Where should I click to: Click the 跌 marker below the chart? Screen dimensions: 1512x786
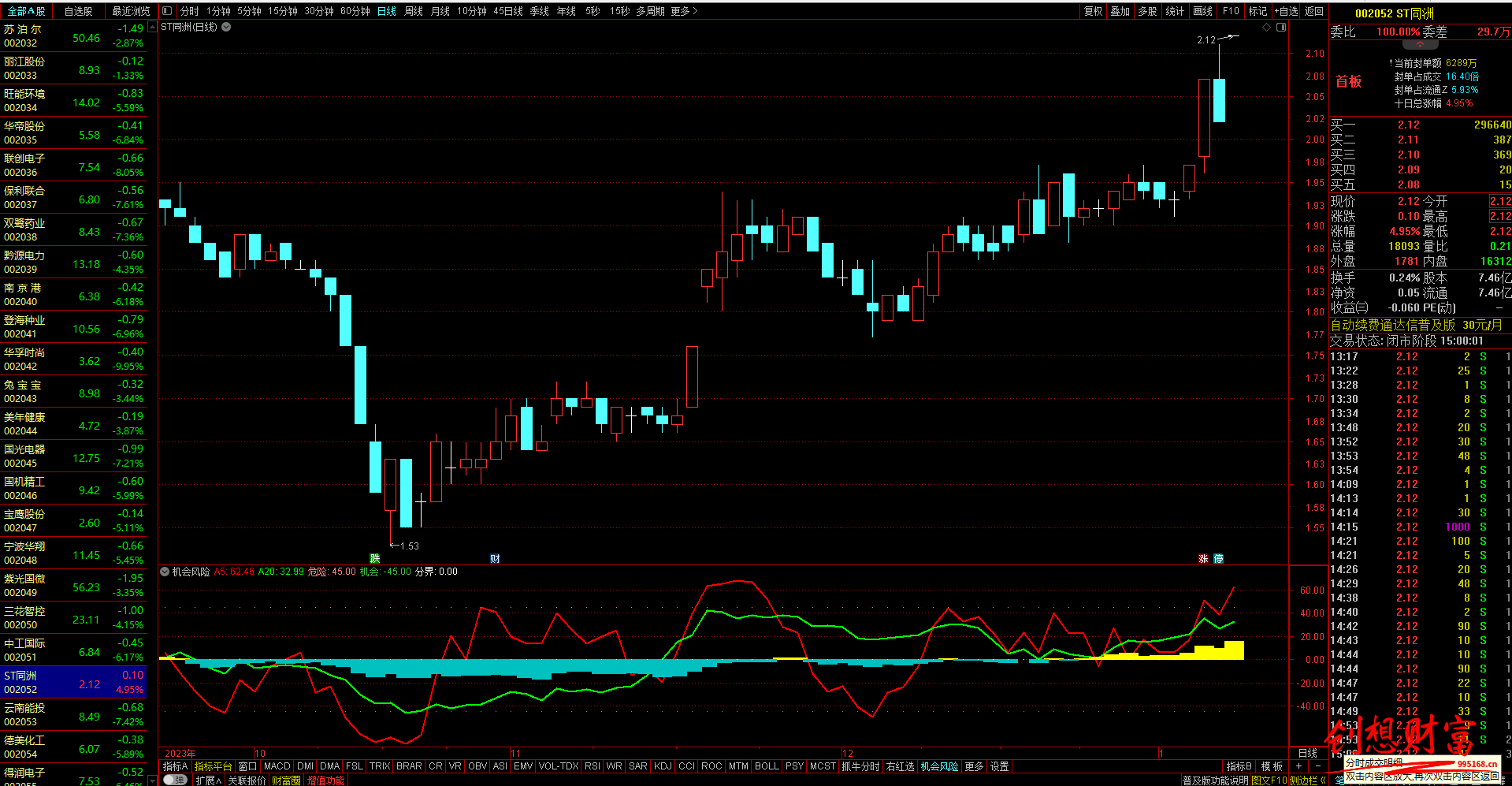[375, 558]
